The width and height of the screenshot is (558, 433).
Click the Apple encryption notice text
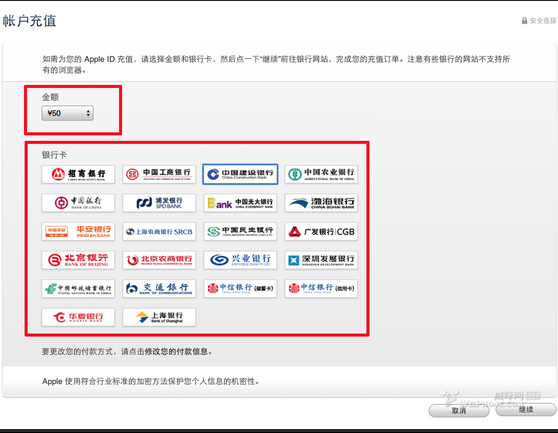pos(150,381)
